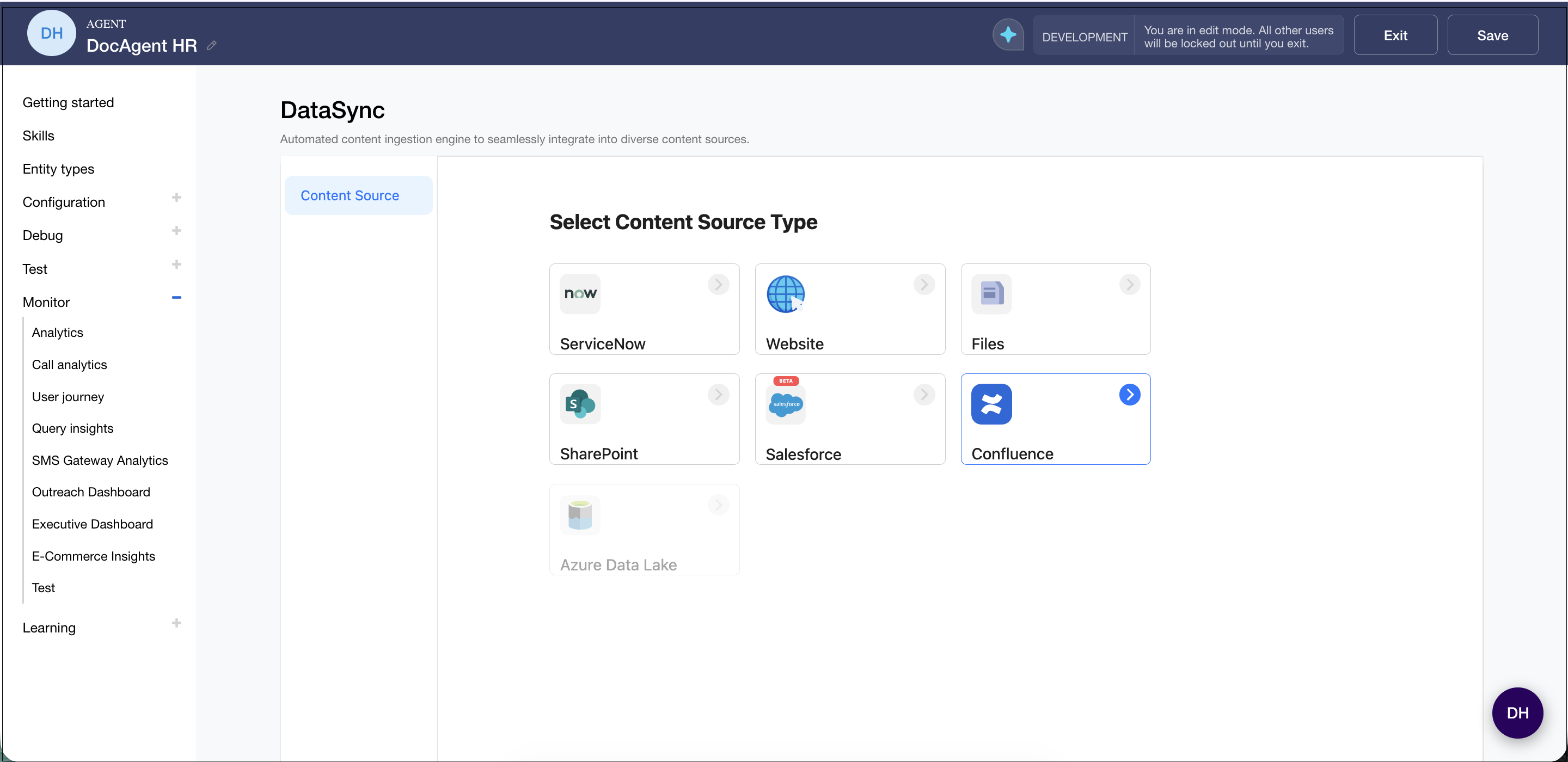Click the Website globe icon

[x=785, y=294]
